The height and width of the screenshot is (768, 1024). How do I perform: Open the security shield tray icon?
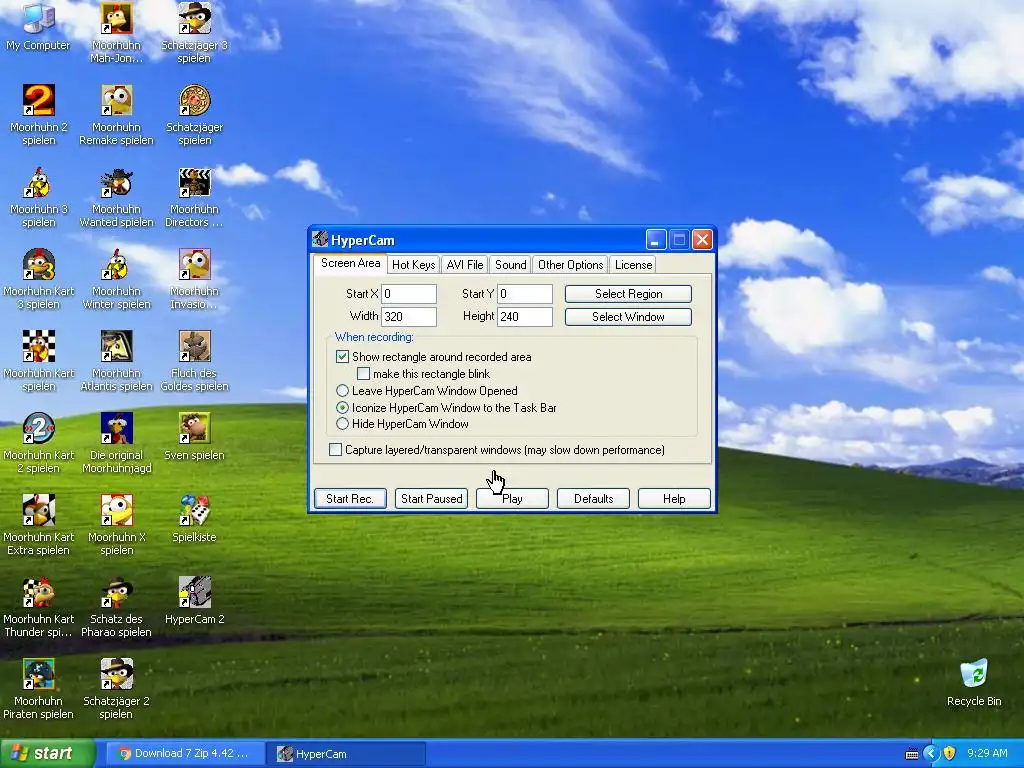coord(950,754)
